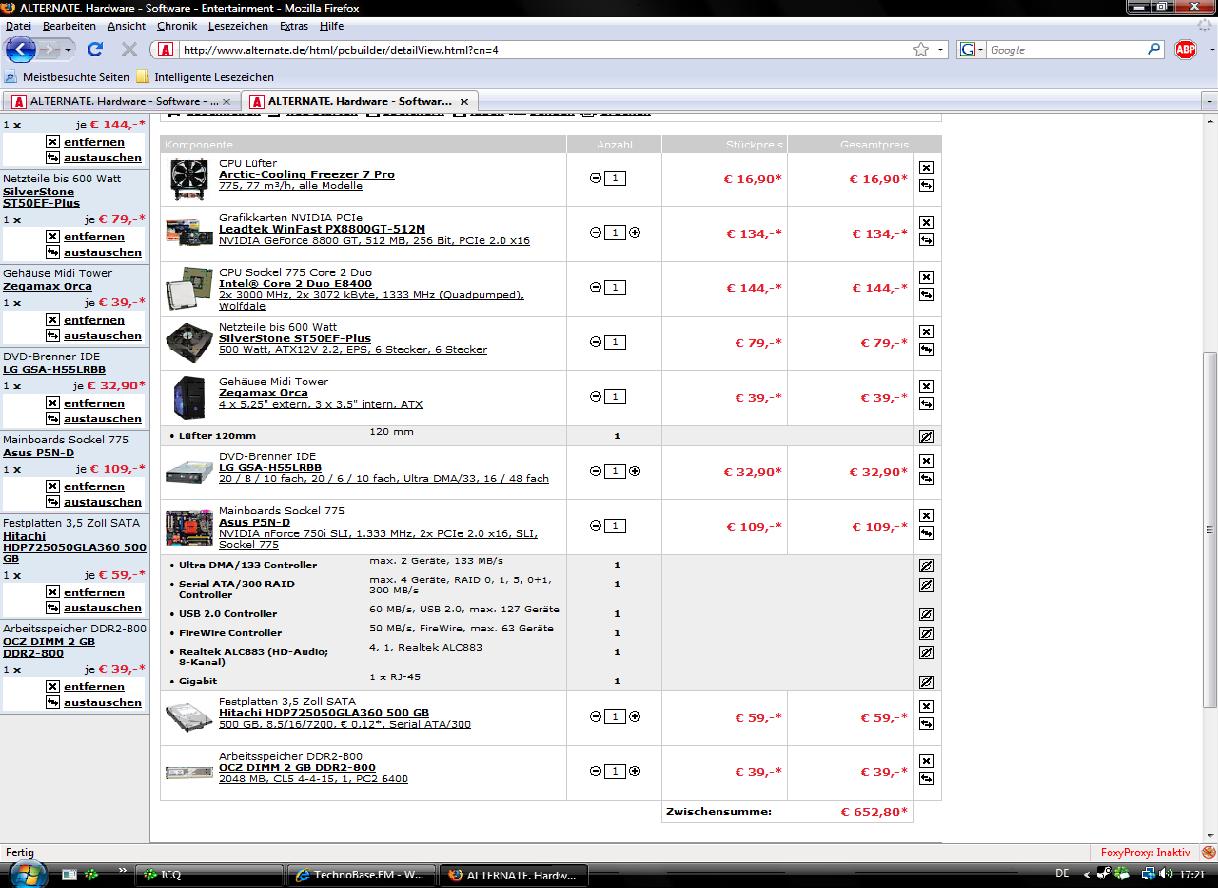1218x888 pixels.
Task: Remove Arctic-Cooling Freezer 7 Pro via X icon
Action: click(926, 168)
